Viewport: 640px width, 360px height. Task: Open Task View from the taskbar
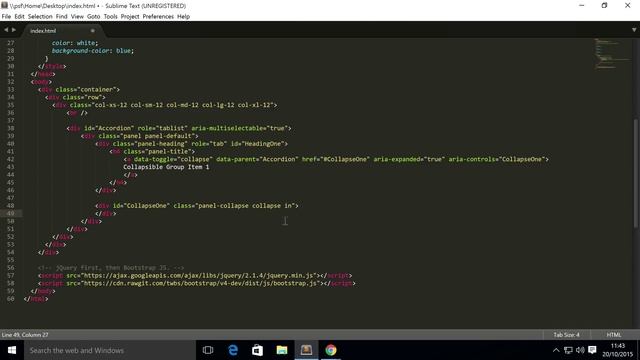(x=208, y=350)
